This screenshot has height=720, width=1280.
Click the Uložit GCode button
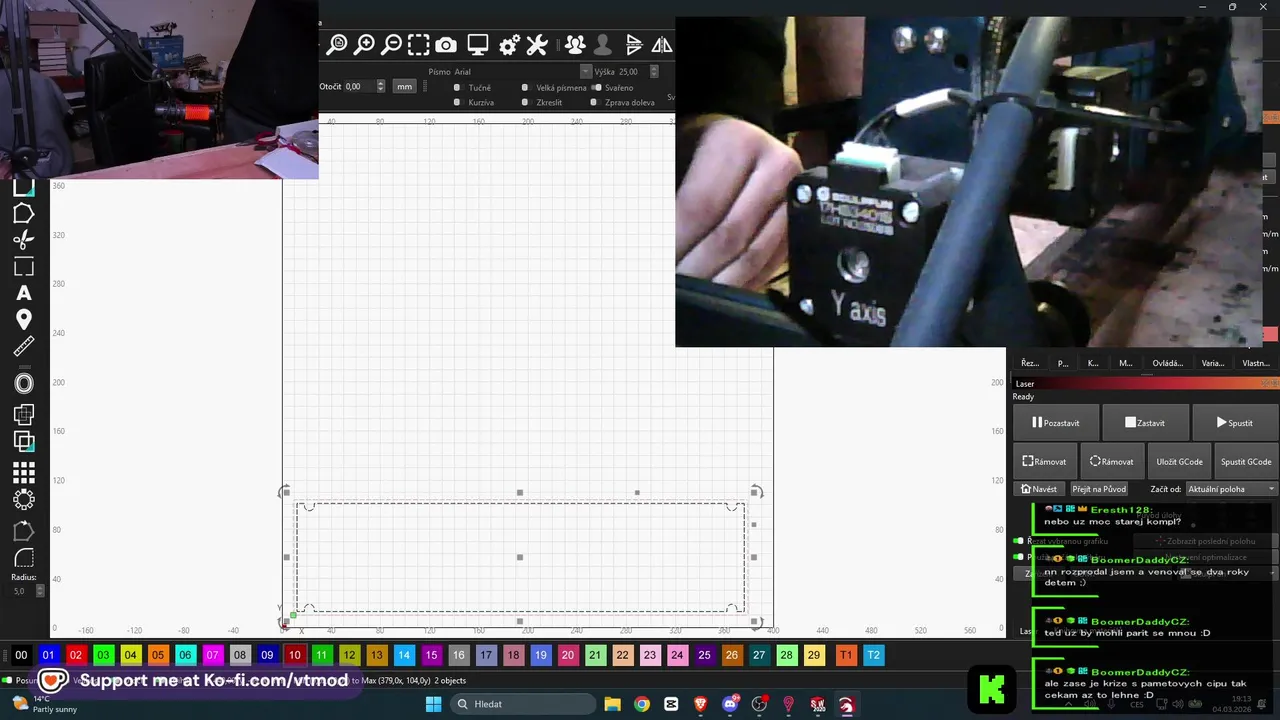pos(1179,461)
